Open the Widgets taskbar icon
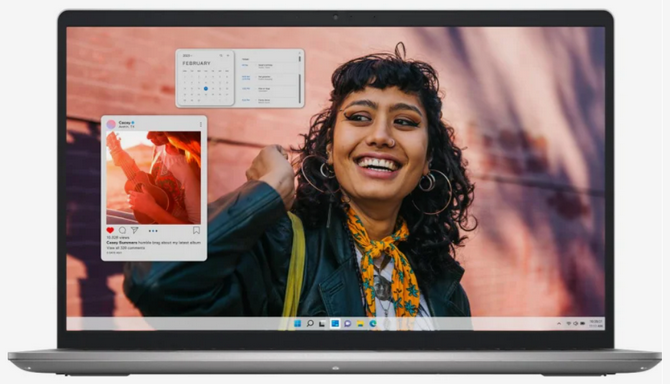Image resolution: width=670 pixels, height=384 pixels. 335,323
